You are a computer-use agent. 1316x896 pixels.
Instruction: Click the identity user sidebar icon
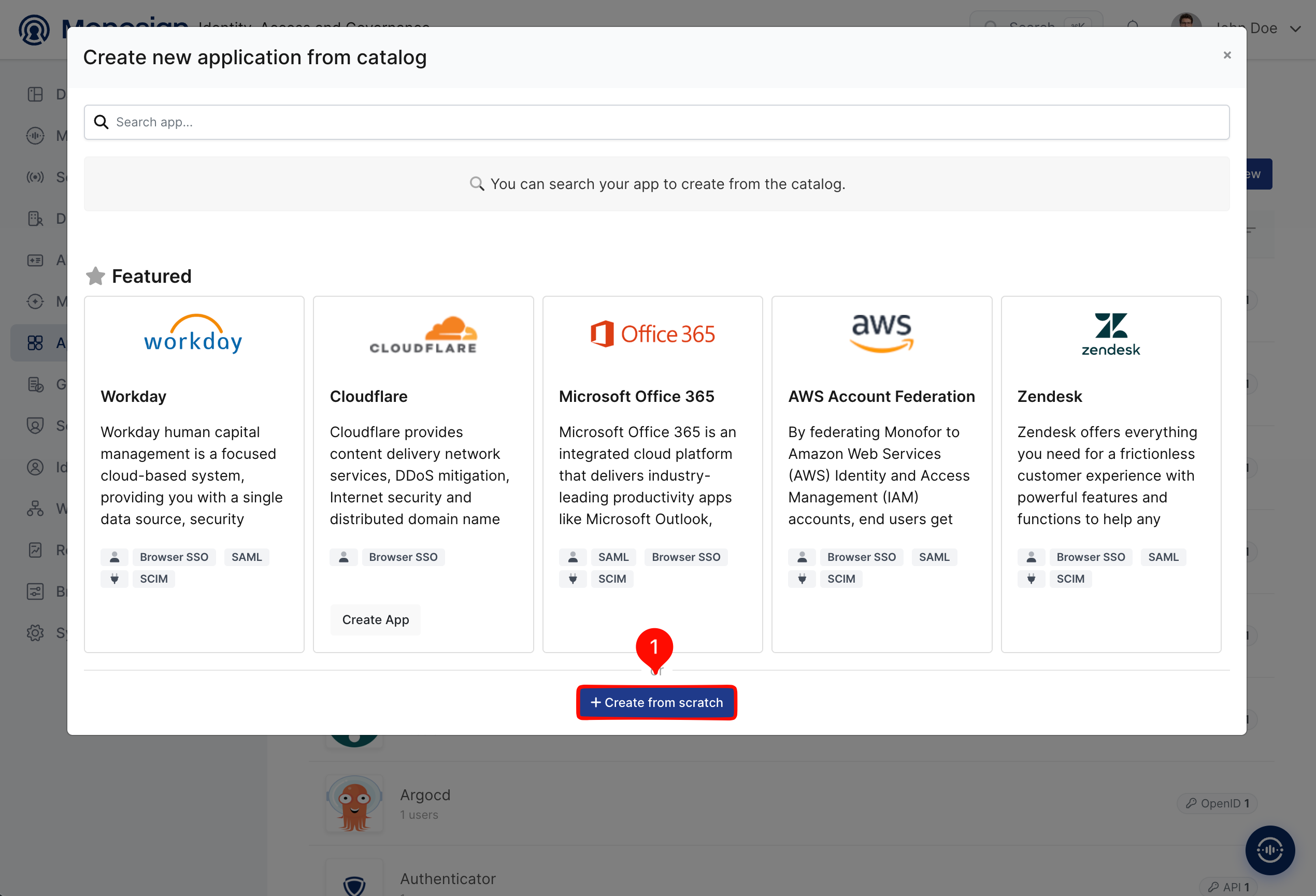35,468
